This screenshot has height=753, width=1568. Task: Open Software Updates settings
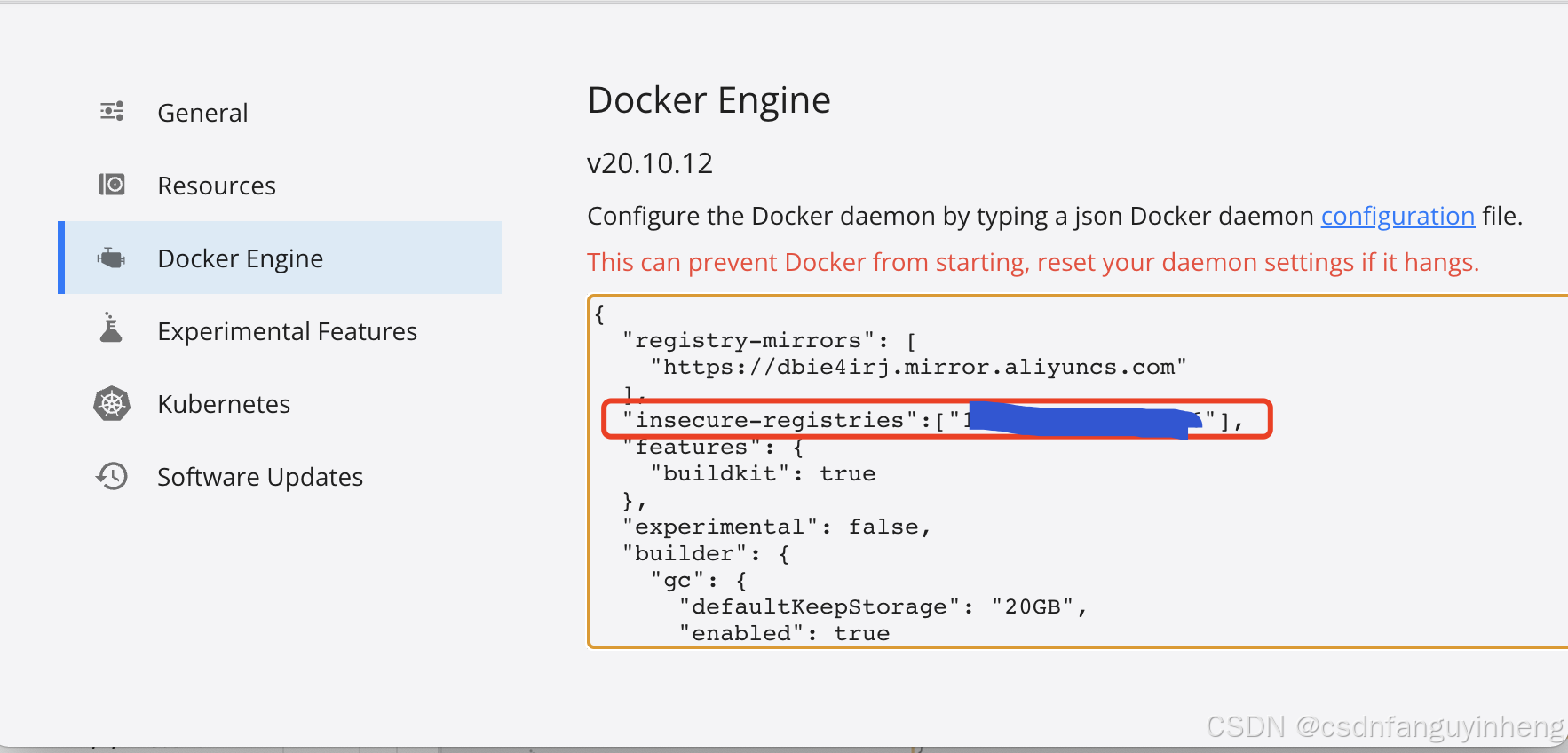pos(280,477)
